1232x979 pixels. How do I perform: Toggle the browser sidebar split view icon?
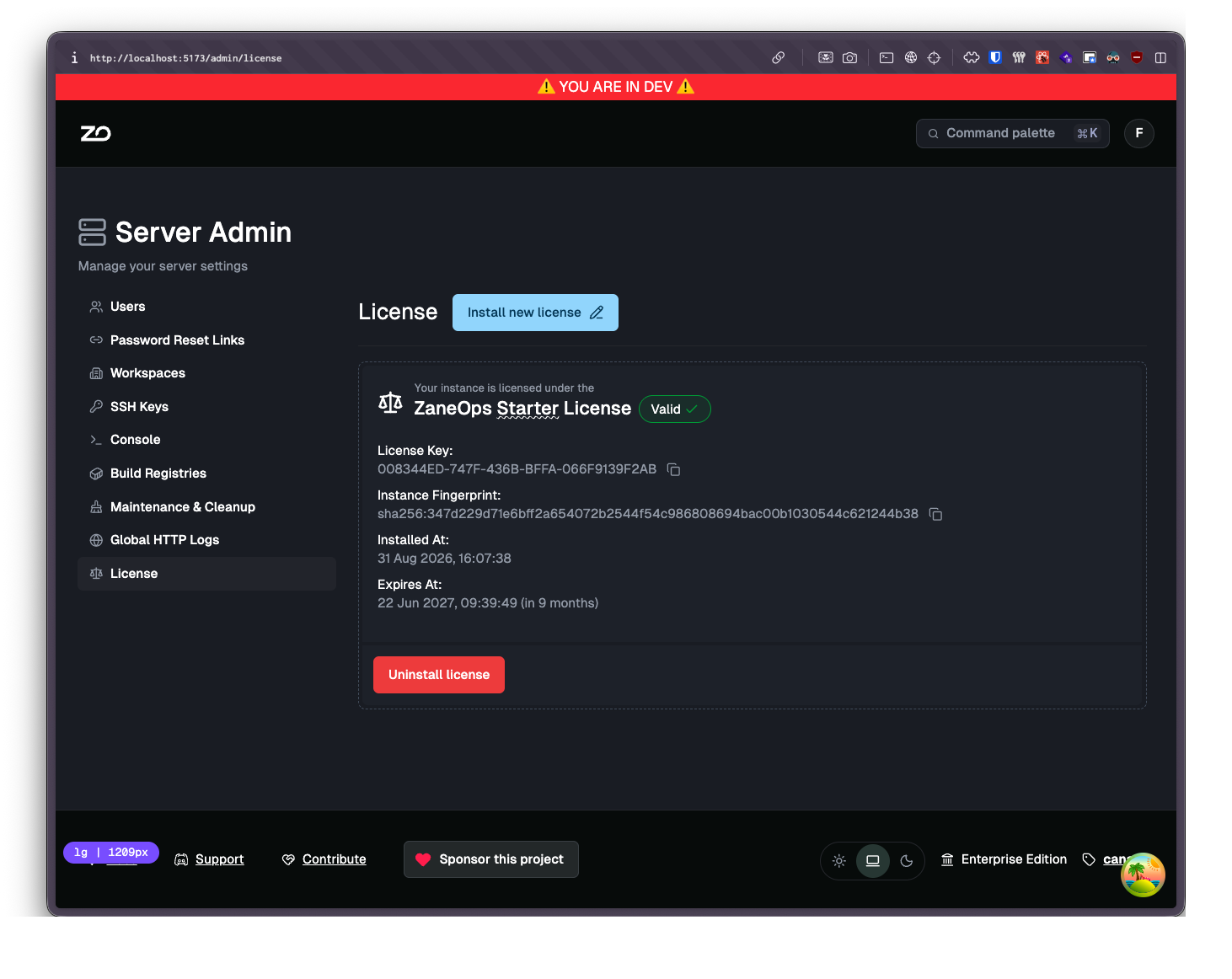point(1160,58)
